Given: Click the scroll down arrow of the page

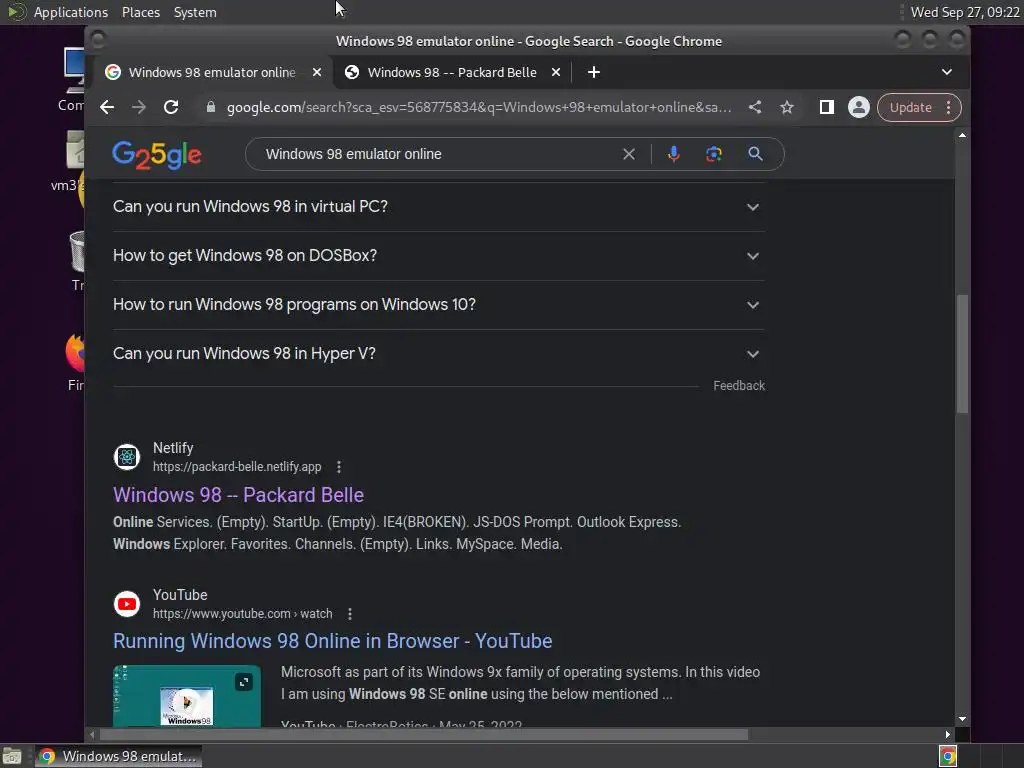Looking at the screenshot, I should click(x=962, y=719).
